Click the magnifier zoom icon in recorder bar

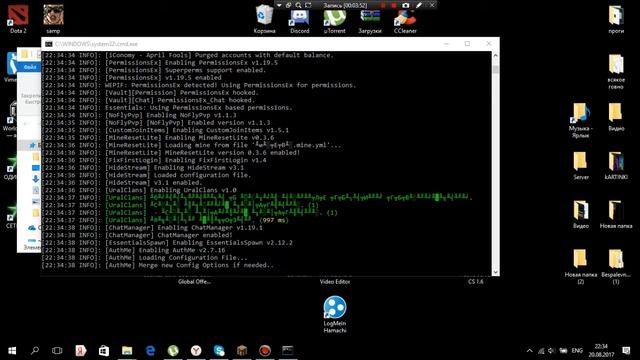tap(298, 5)
